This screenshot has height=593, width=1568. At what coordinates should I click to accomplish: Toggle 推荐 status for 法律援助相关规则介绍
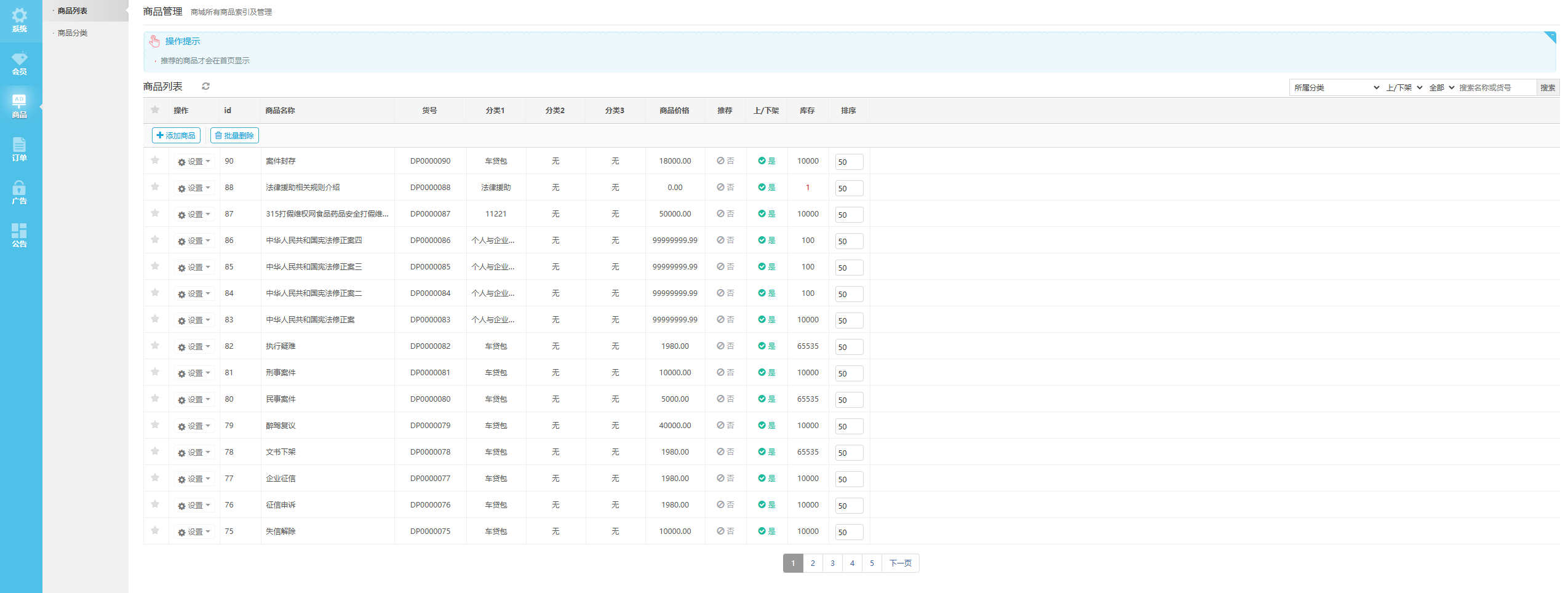point(725,188)
